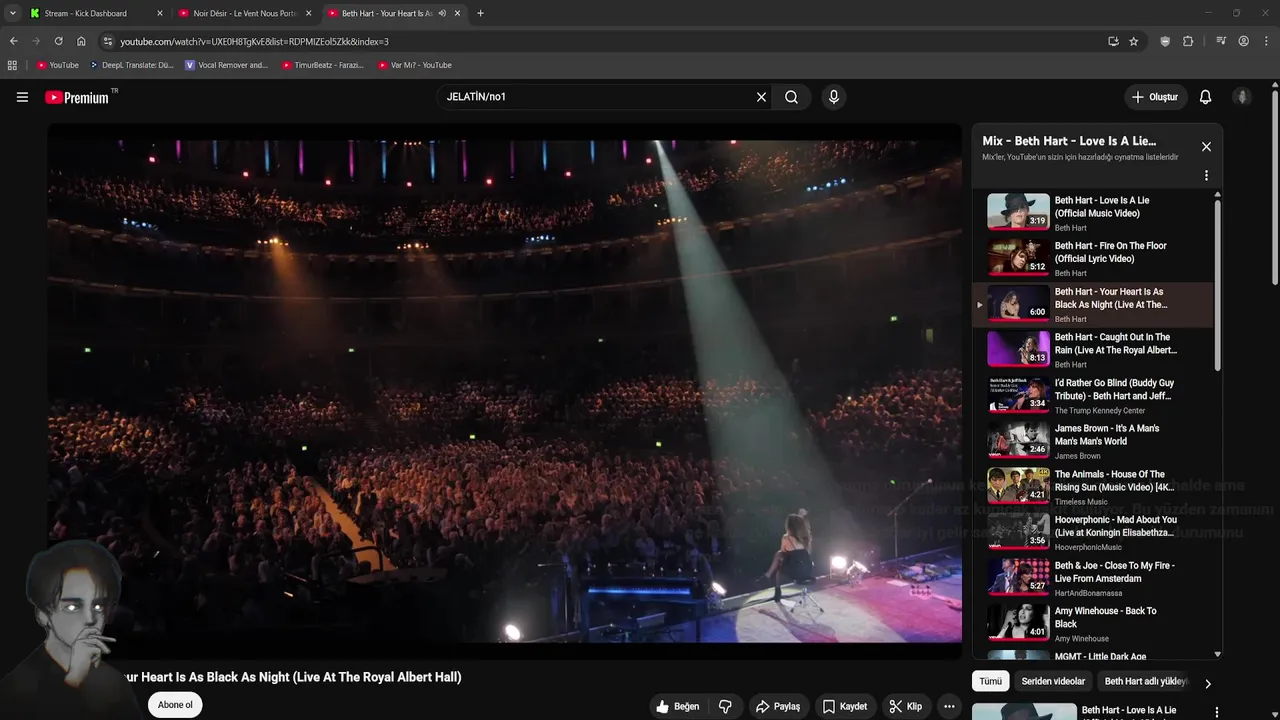Play I'd Rather Go Blind tribute
Image resolution: width=1280 pixels, height=720 pixels.
tap(1094, 395)
